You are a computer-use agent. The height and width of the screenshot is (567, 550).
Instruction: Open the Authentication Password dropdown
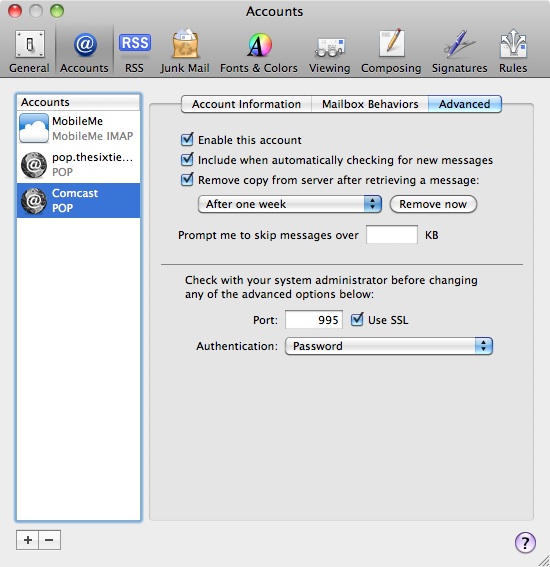pos(389,346)
